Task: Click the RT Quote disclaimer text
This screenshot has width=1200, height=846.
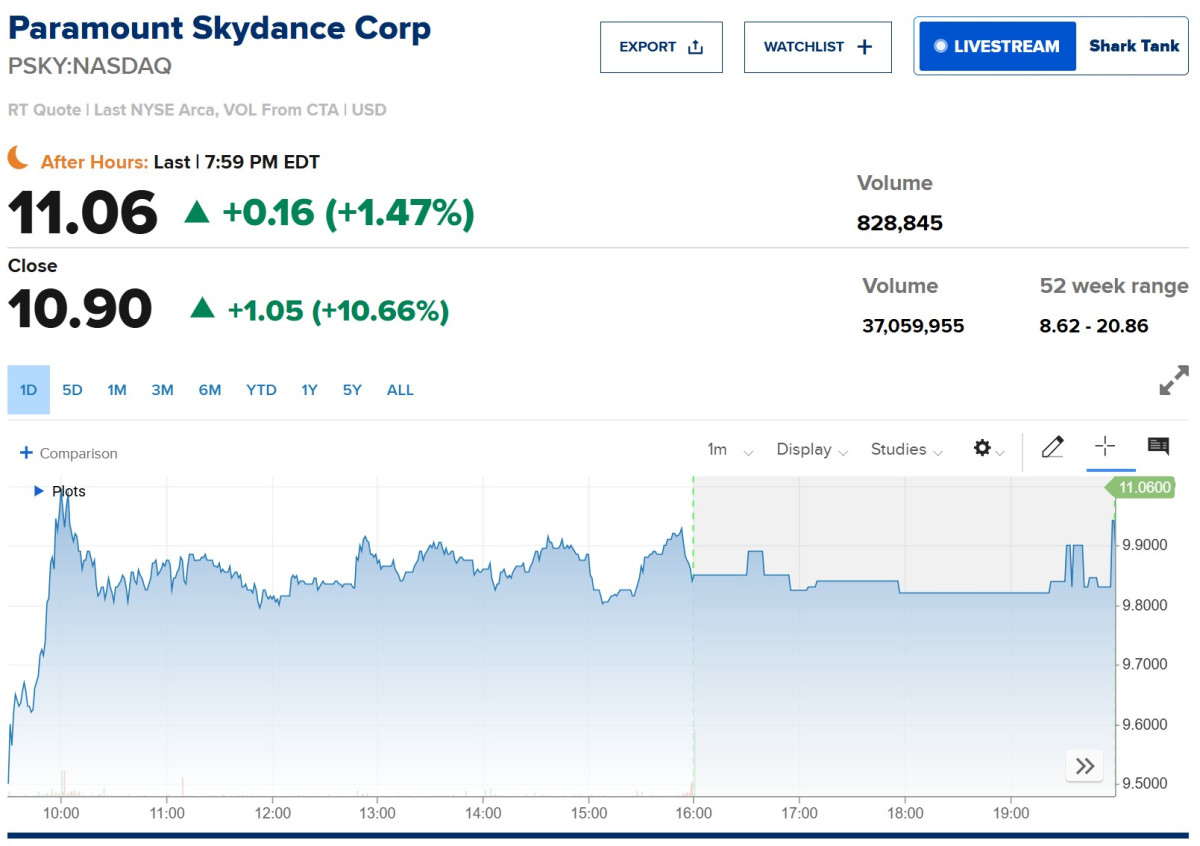Action: tap(197, 110)
